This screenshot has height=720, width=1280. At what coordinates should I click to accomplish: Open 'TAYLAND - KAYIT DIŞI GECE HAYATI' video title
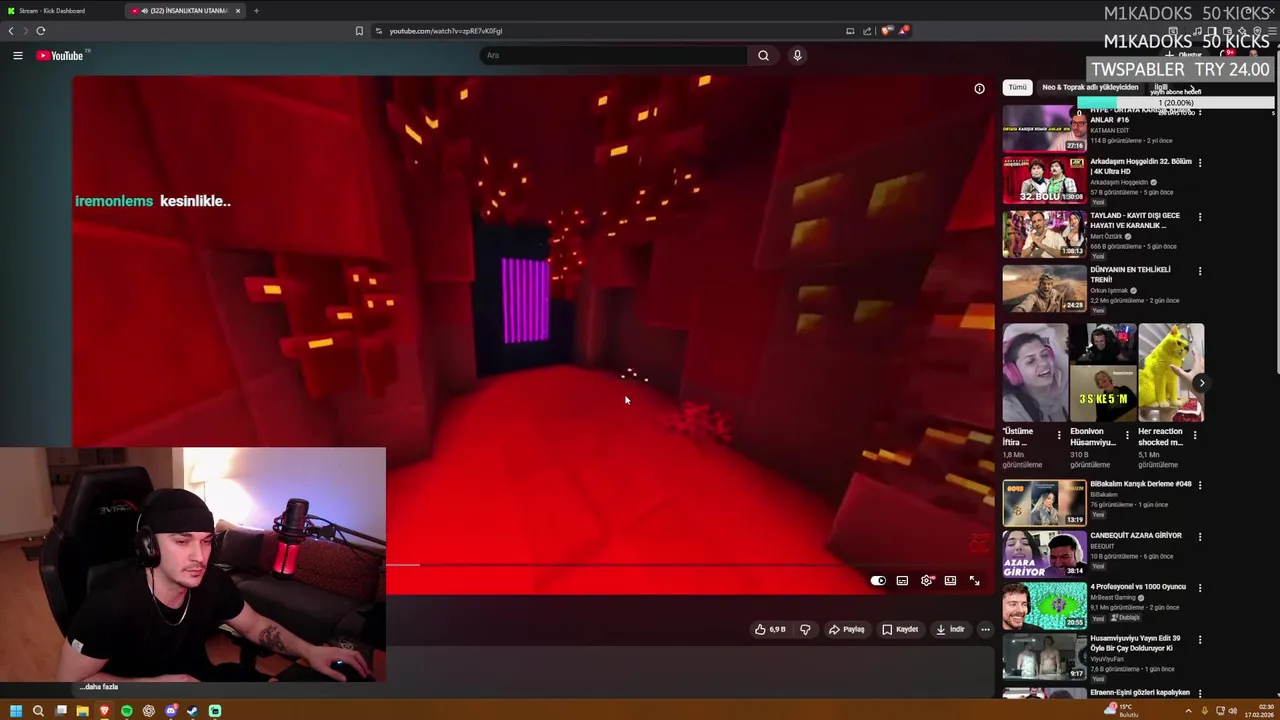click(x=1135, y=220)
